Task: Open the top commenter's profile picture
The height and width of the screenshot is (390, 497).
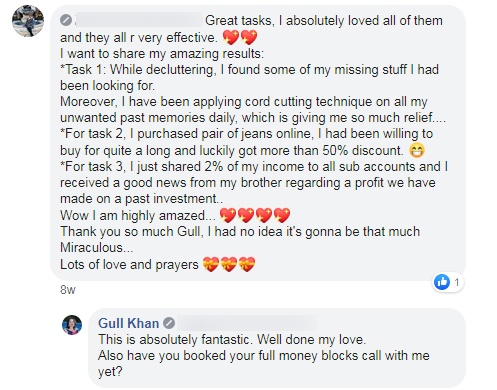Action: [x=28, y=21]
